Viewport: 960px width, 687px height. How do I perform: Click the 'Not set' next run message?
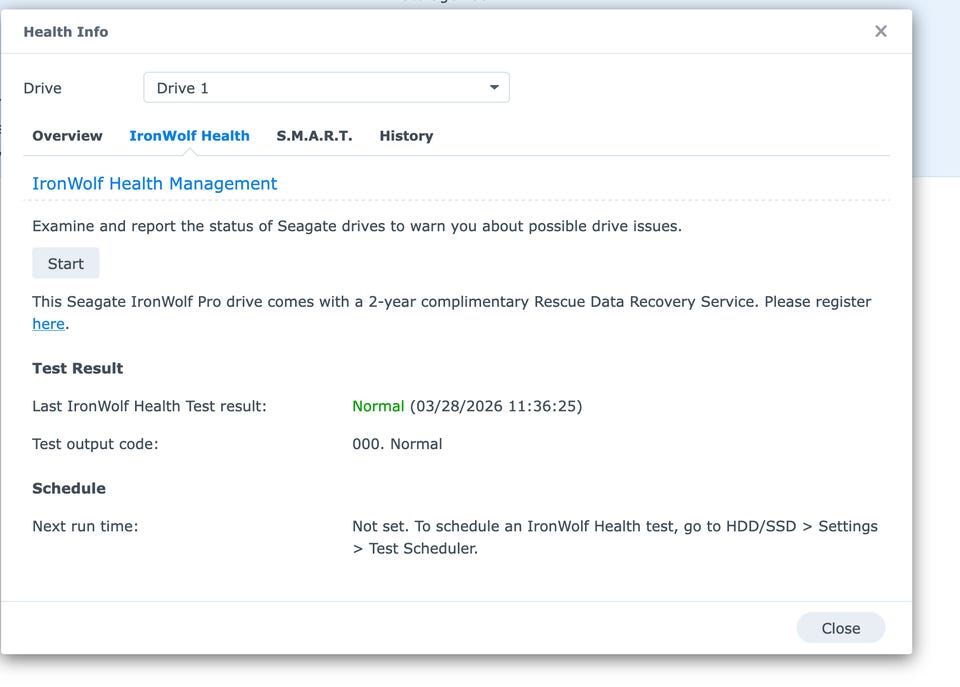614,527
